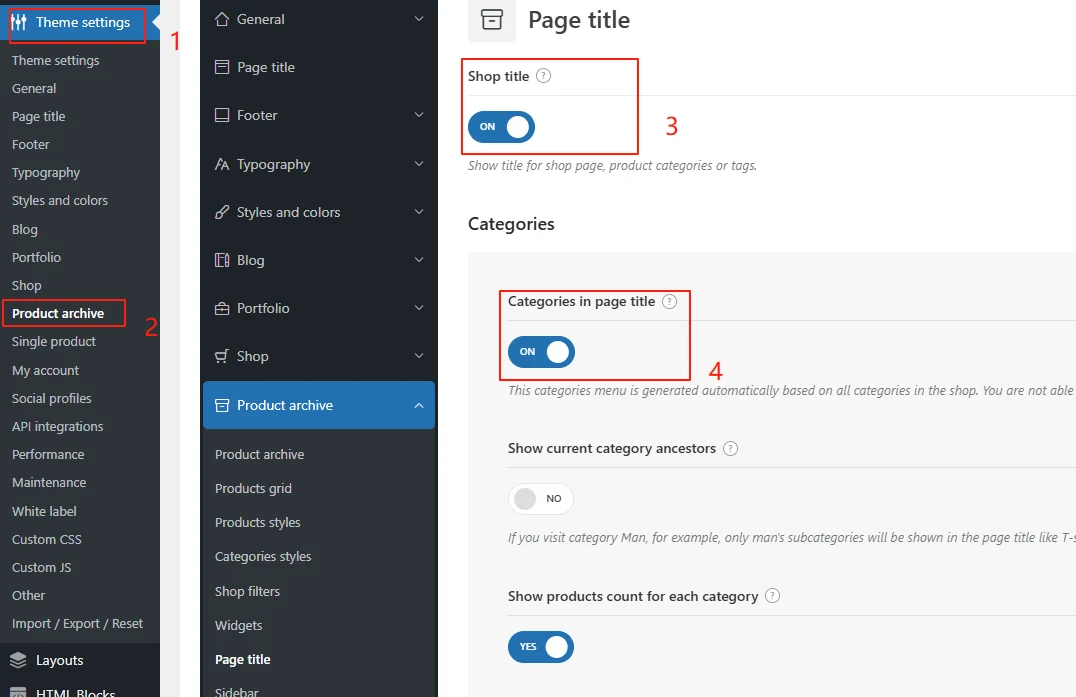Expand the Blog section chevron
Image resolution: width=1076 pixels, height=697 pixels.
[x=419, y=260]
